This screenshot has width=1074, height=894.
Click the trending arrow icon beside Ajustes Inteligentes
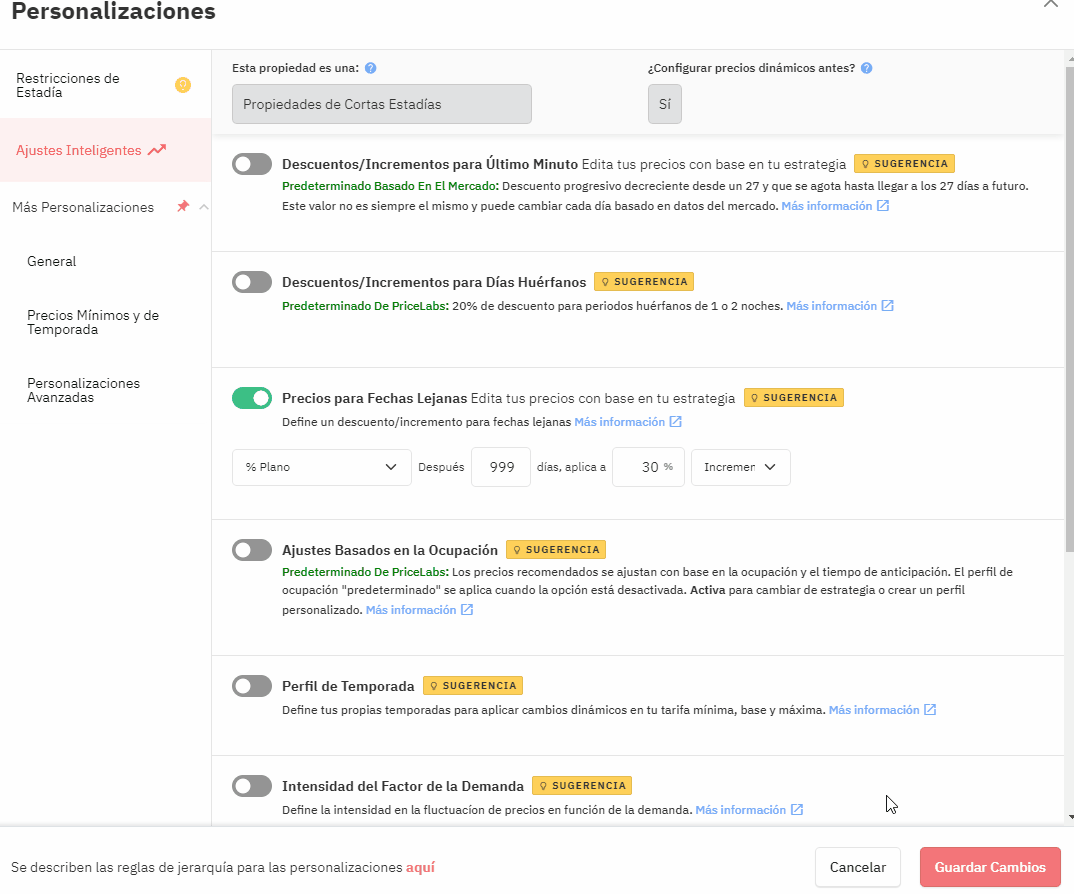tap(157, 150)
